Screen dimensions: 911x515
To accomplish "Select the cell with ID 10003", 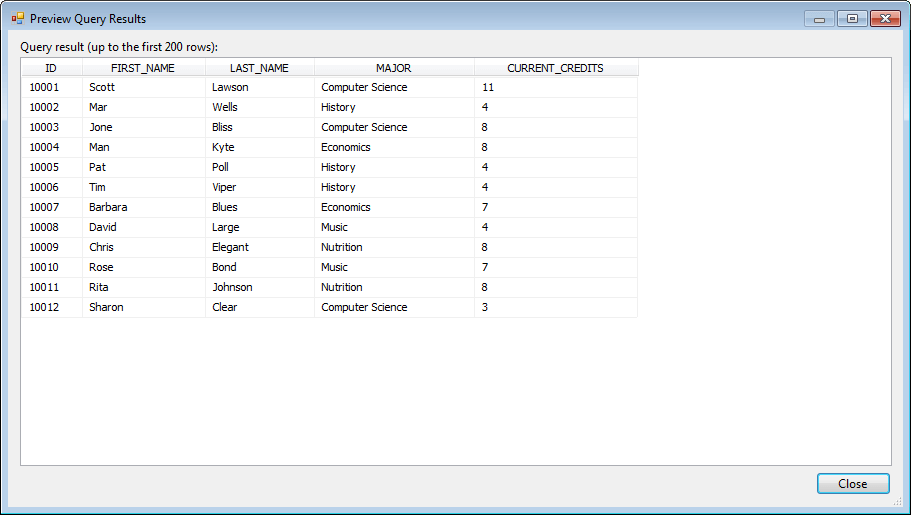I will click(x=52, y=127).
